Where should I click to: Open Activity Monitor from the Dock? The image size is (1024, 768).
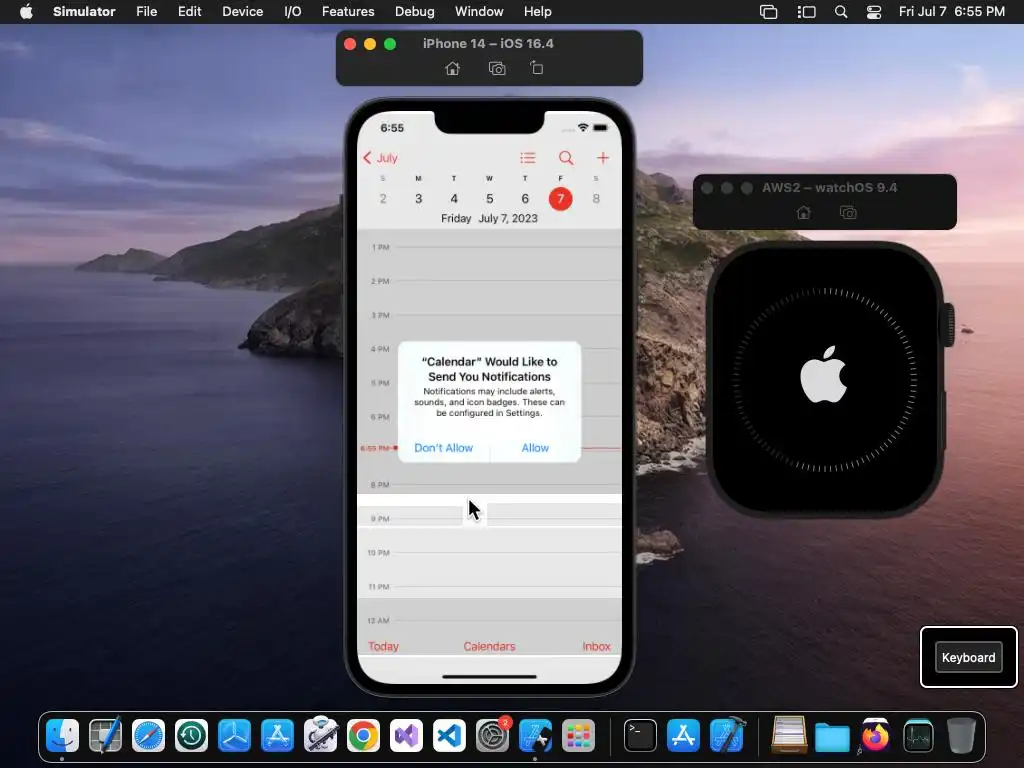click(918, 736)
